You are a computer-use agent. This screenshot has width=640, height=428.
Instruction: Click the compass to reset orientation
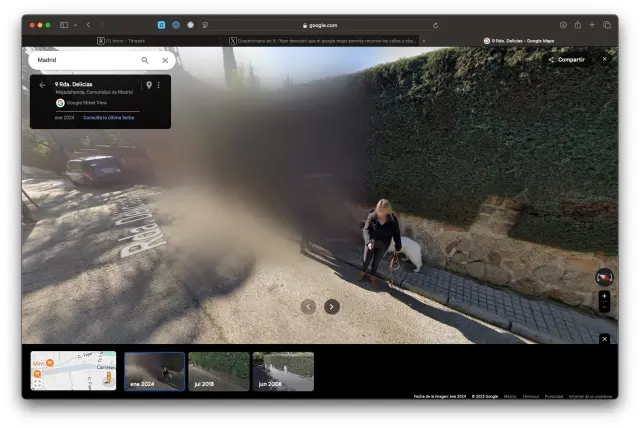click(x=604, y=277)
